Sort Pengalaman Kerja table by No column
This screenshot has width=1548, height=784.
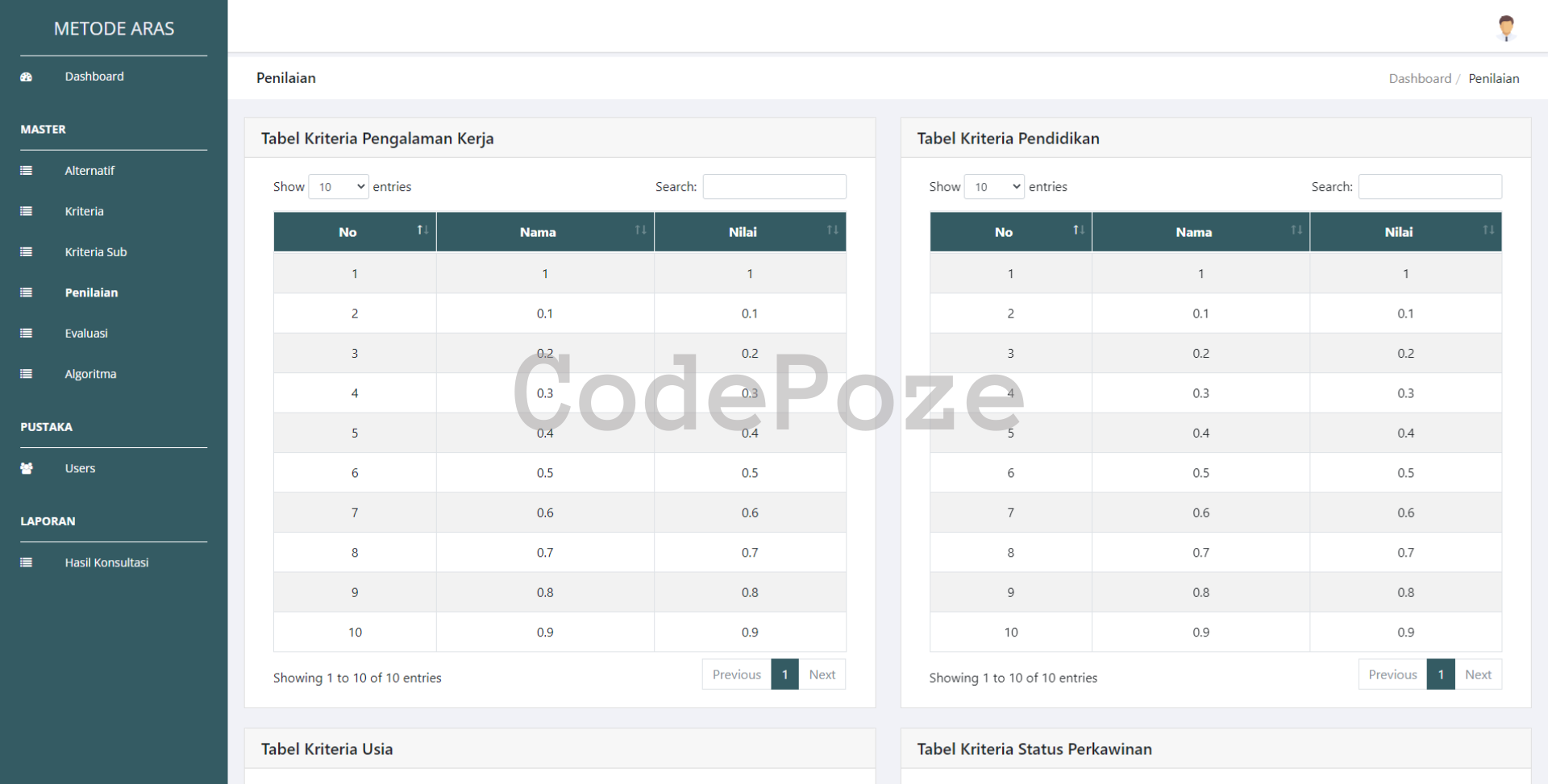coord(355,232)
